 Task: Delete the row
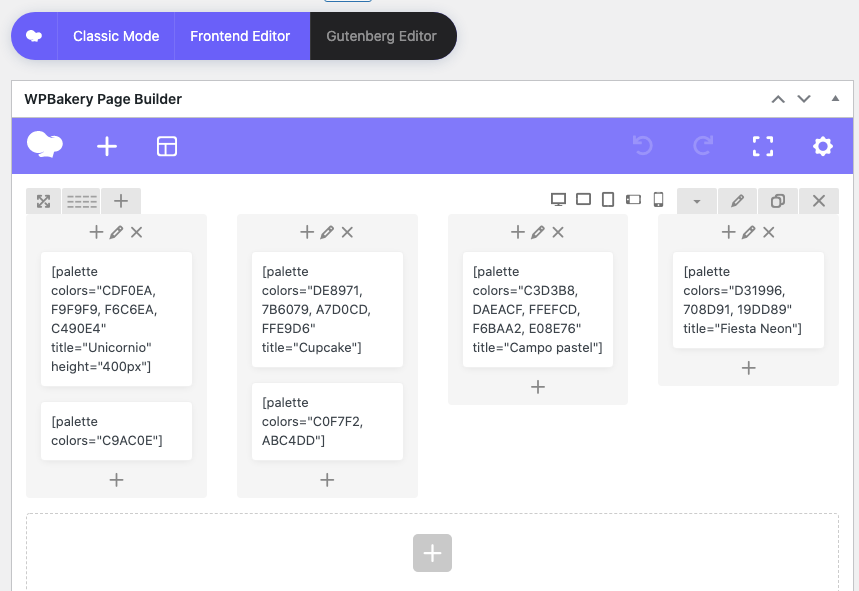pos(819,201)
